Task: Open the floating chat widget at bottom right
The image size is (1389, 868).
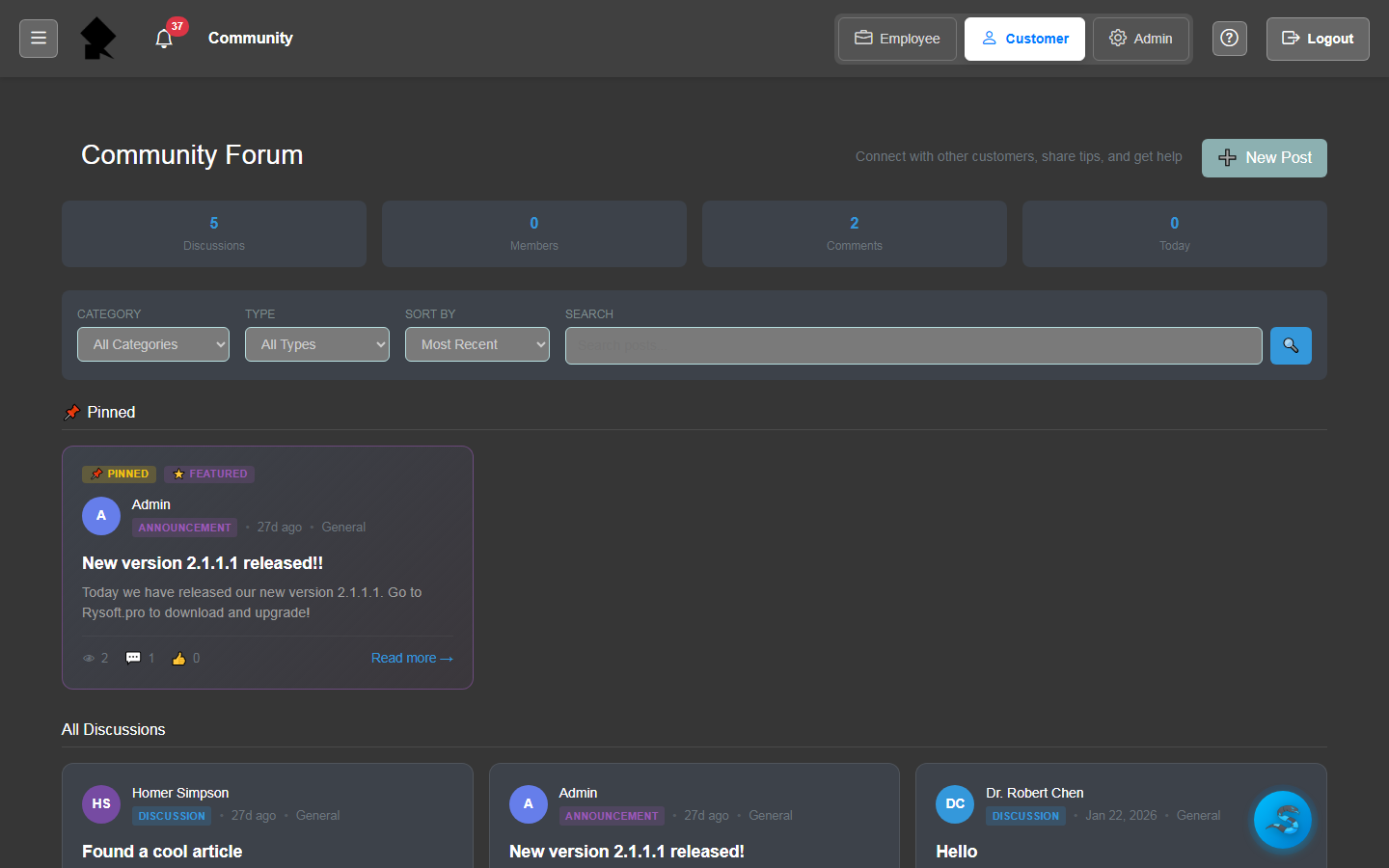Action: coord(1283,820)
